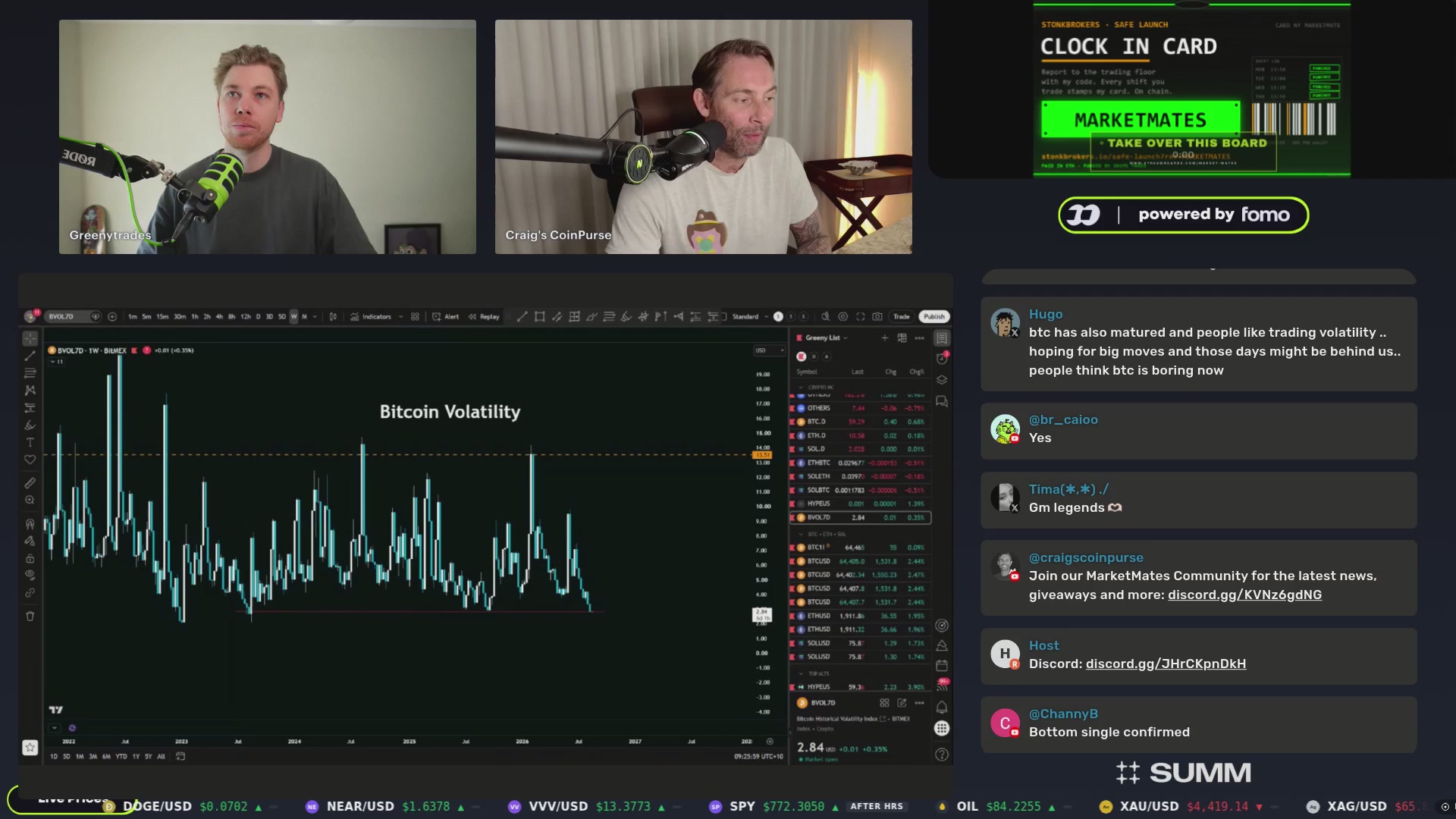Select the 15m timeframe
The image size is (1456, 819).
pos(162,316)
